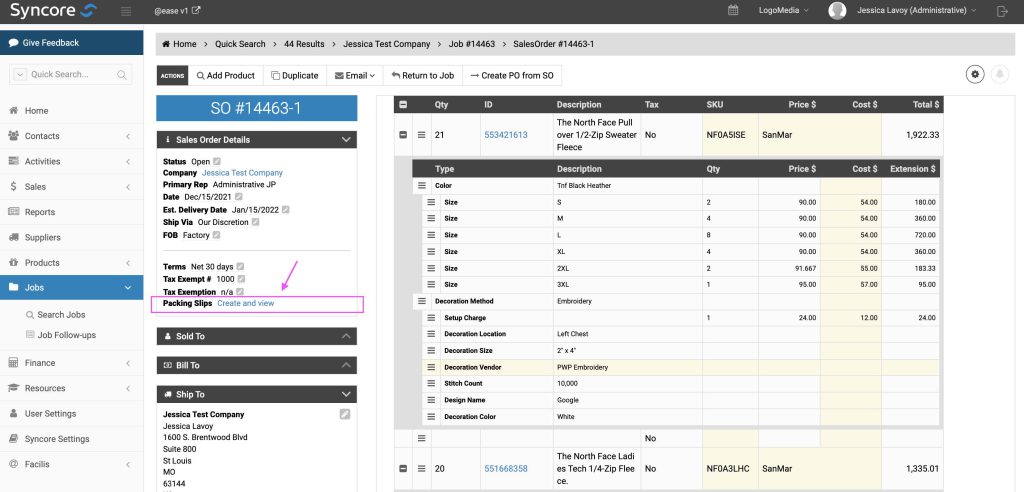Open Syncore Settings in the sidebar
This screenshot has height=492, width=1024.
tap(71, 438)
